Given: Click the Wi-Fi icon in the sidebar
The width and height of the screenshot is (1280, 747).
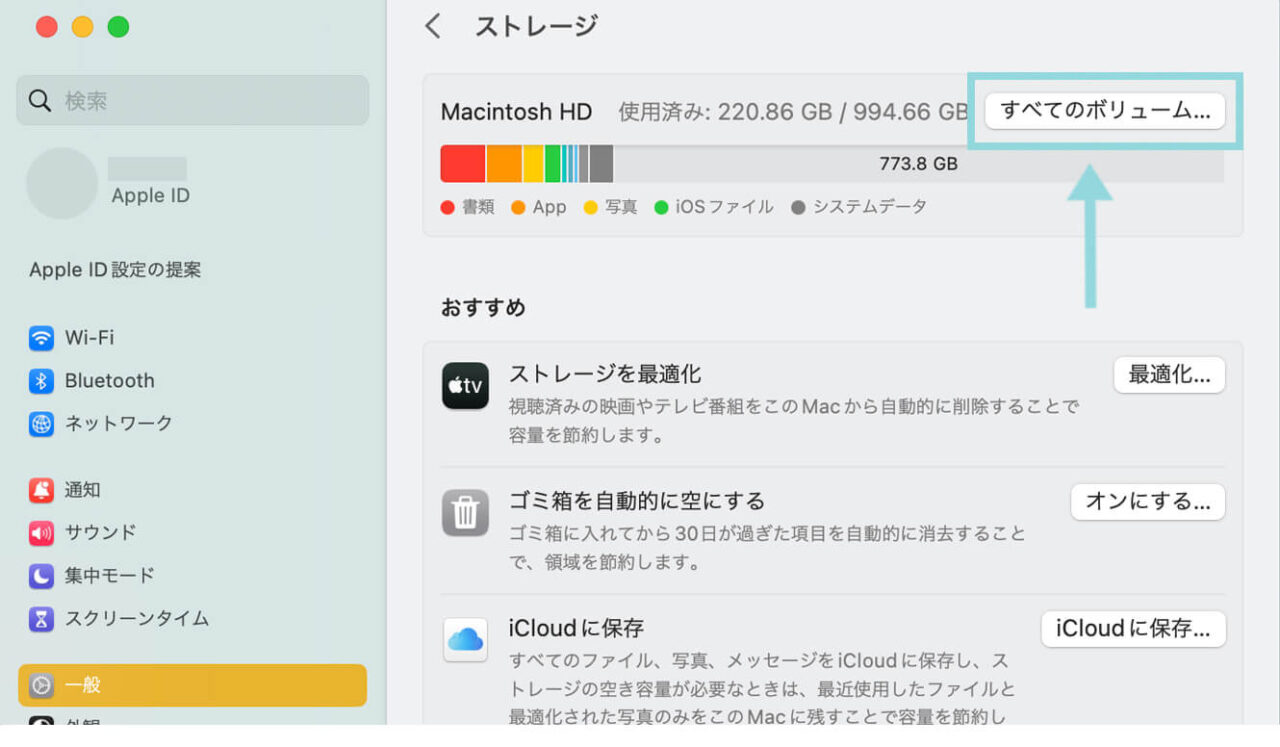Looking at the screenshot, I should tap(41, 338).
